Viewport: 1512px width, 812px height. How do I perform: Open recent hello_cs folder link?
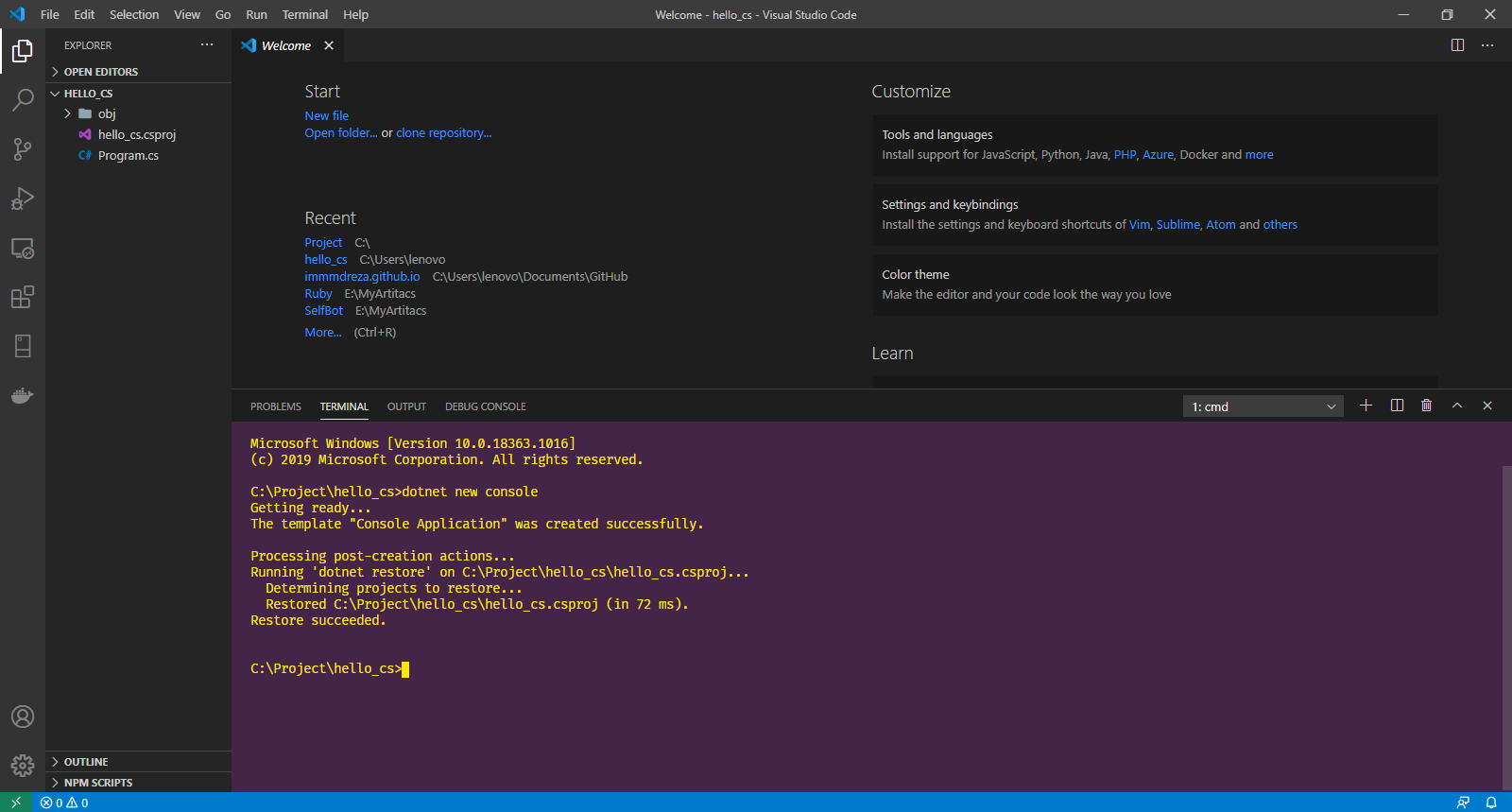point(326,260)
